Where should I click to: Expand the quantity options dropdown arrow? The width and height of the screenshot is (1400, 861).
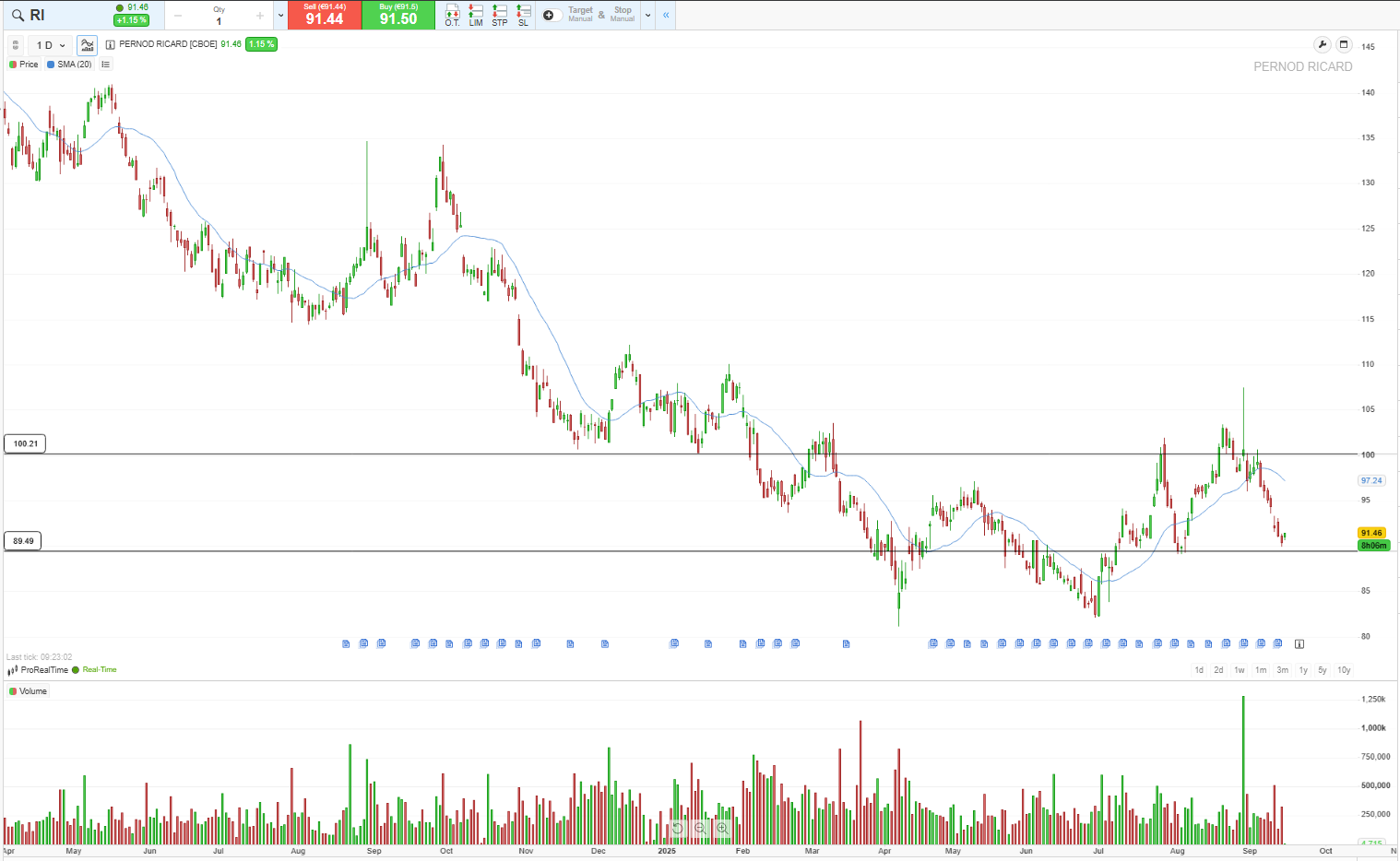click(279, 15)
